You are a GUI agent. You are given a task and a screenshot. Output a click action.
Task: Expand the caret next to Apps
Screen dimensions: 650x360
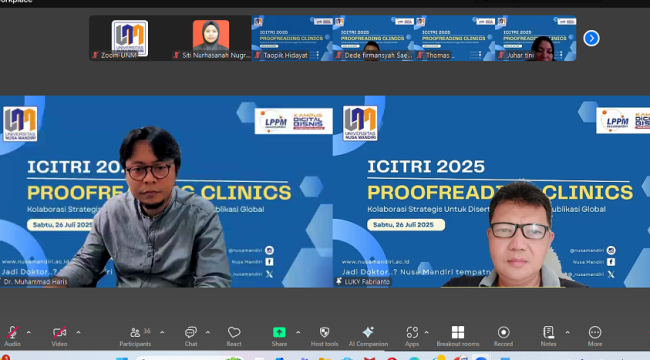click(427, 332)
